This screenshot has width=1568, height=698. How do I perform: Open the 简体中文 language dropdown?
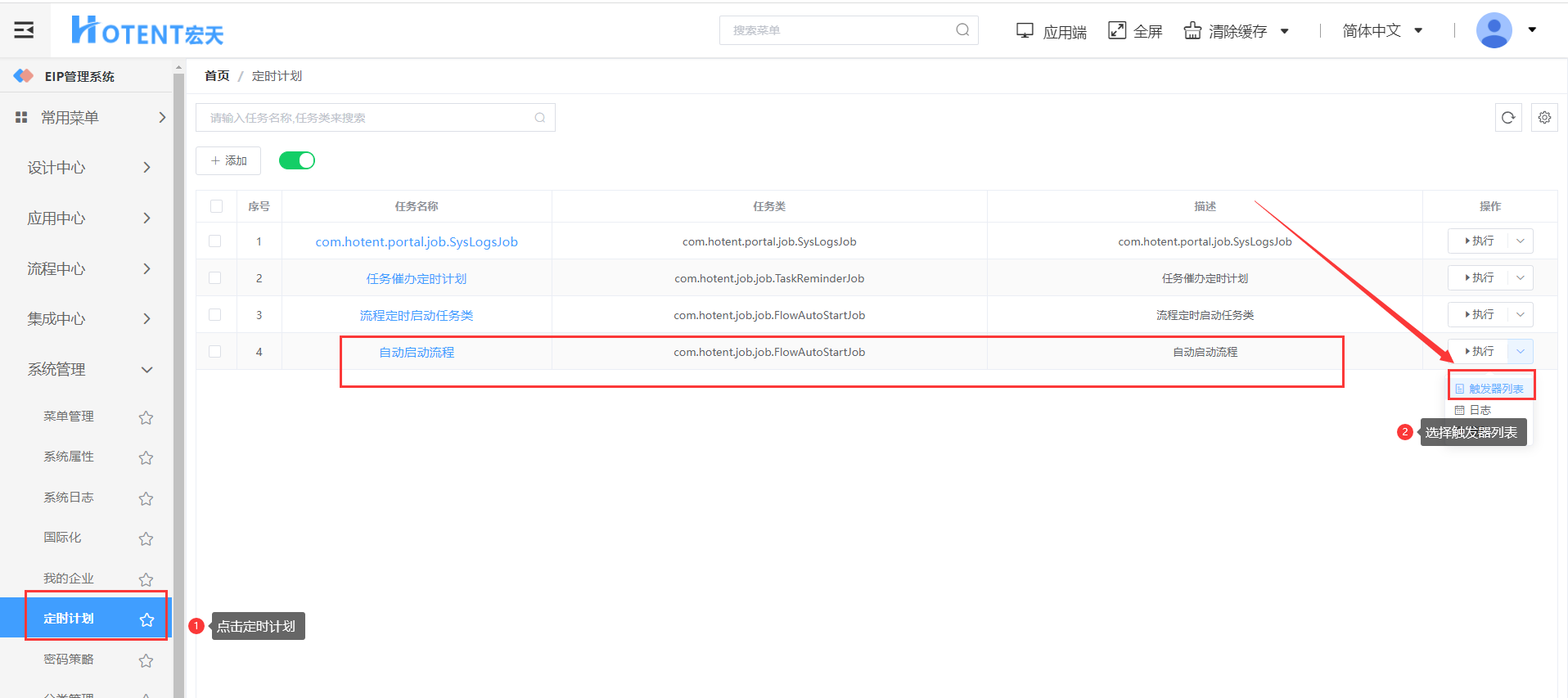pyautogui.click(x=1381, y=30)
